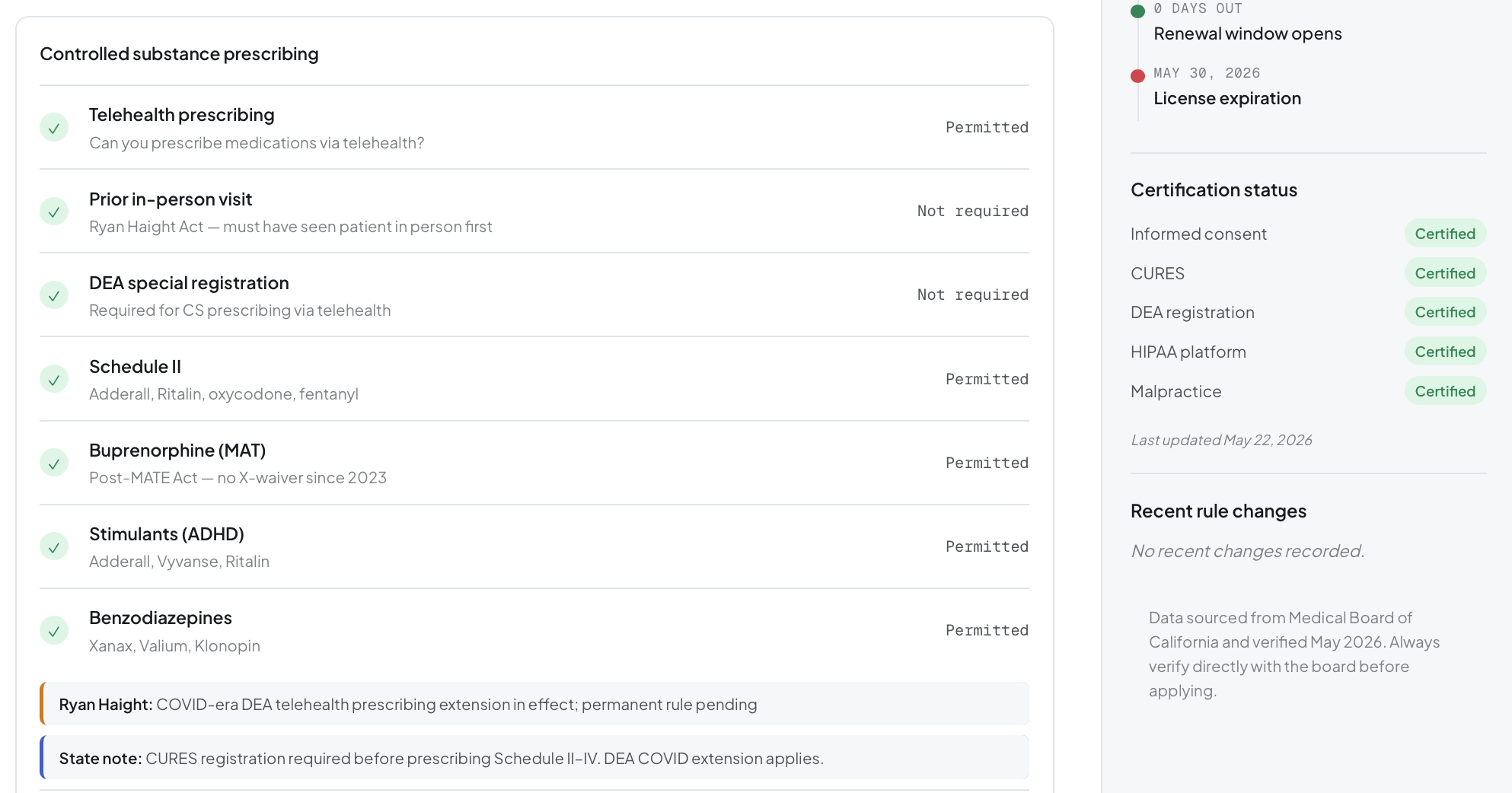Click the DEA special registration checkmark icon
1512x793 pixels.
point(54,295)
